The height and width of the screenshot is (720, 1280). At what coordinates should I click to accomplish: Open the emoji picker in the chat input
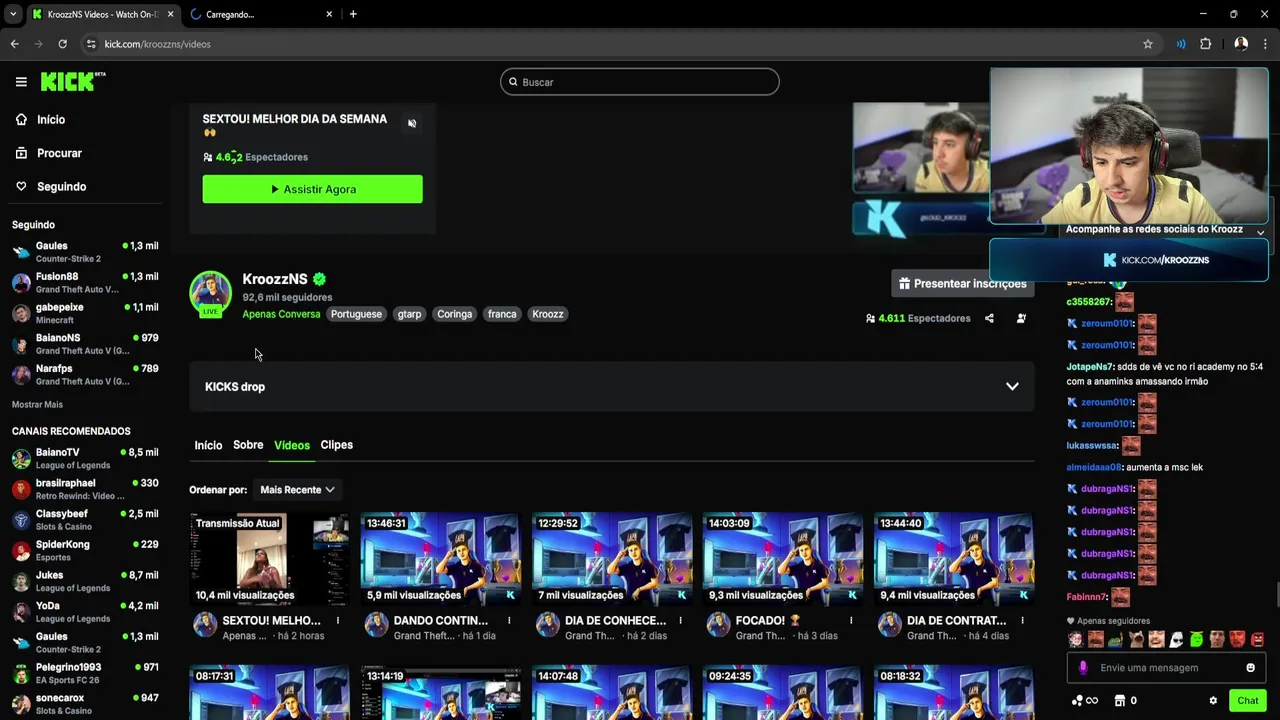point(1250,668)
